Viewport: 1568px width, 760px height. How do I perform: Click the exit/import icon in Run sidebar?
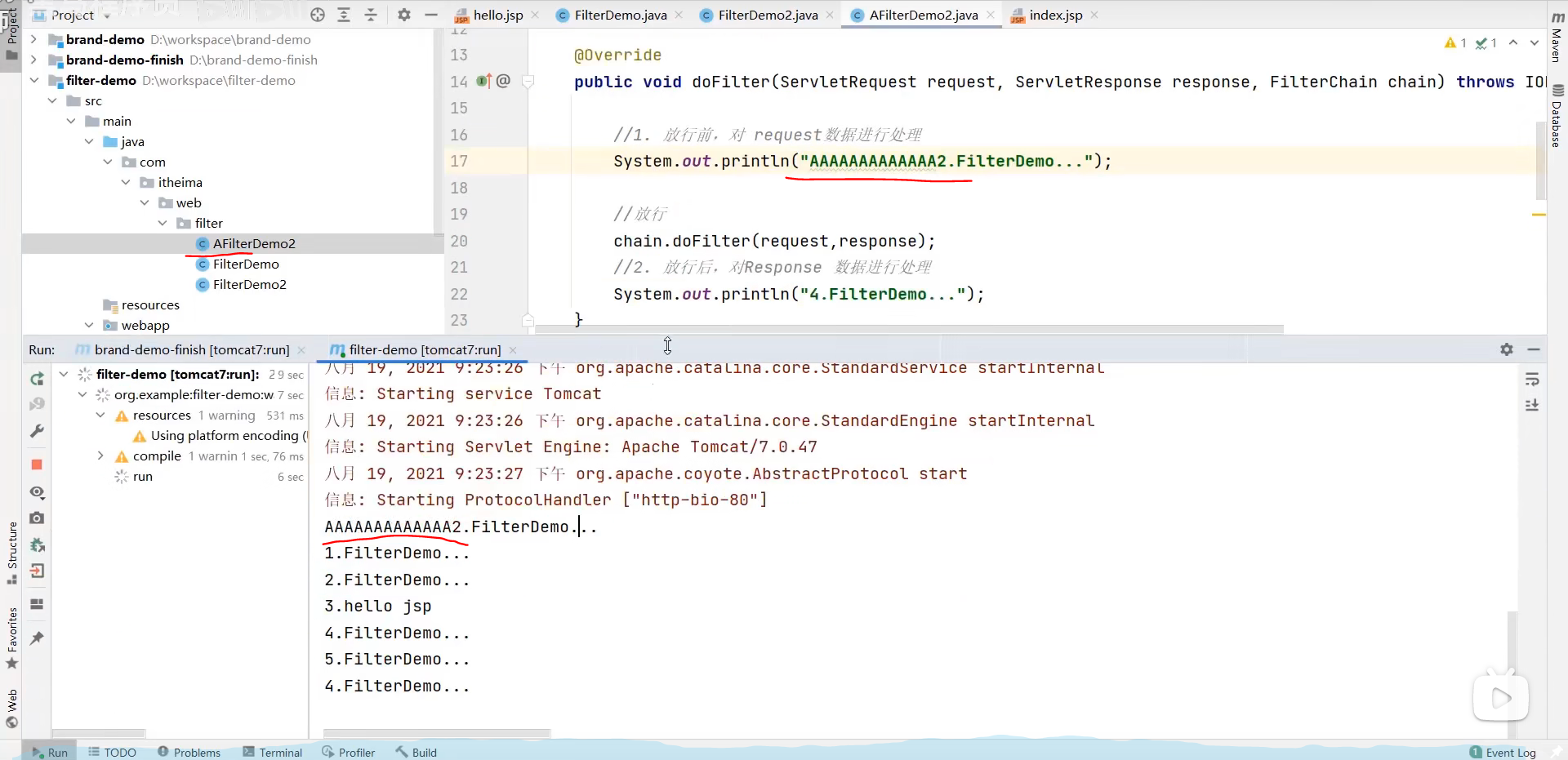click(x=37, y=571)
